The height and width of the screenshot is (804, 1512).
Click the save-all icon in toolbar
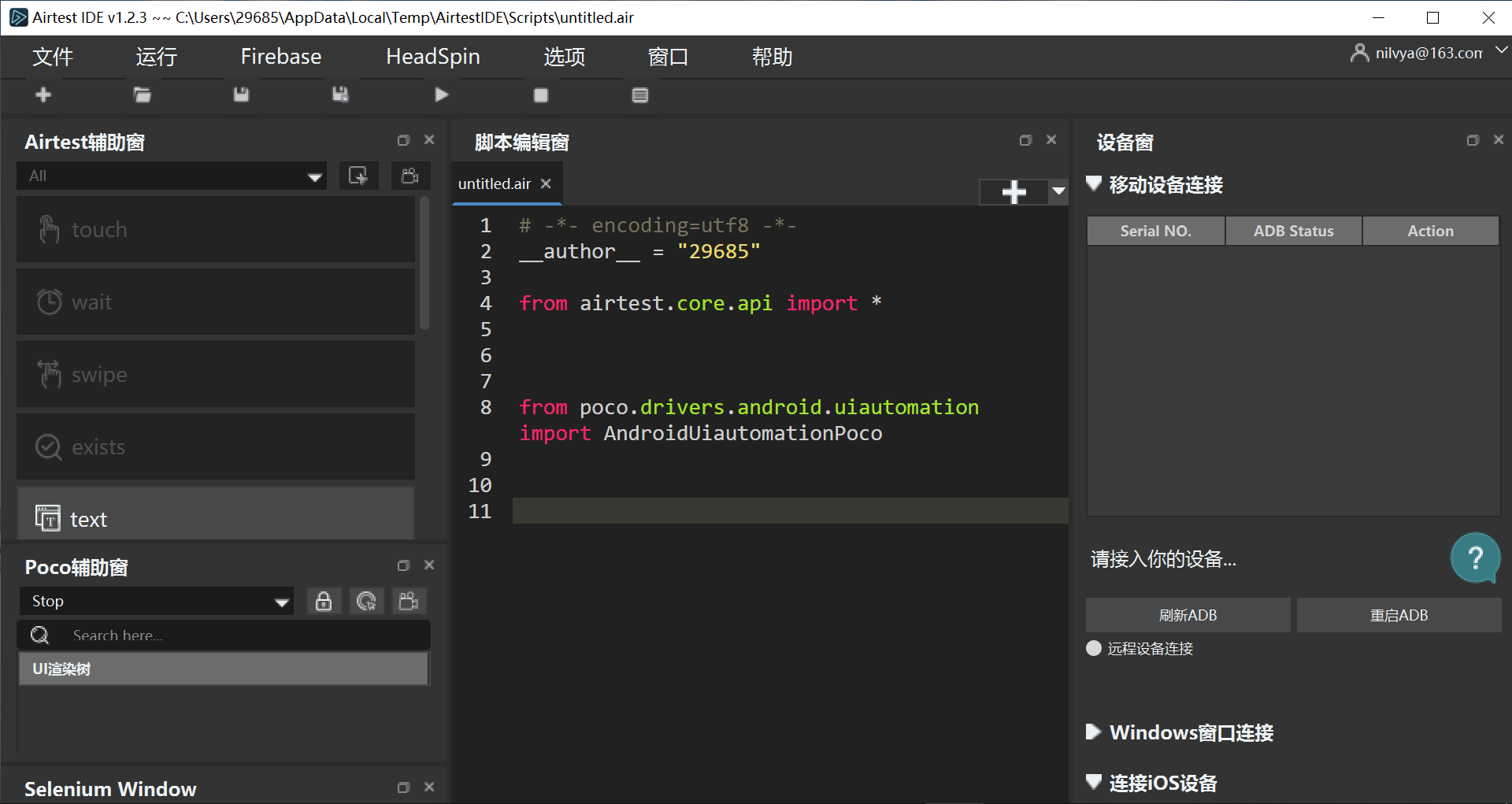pos(340,95)
